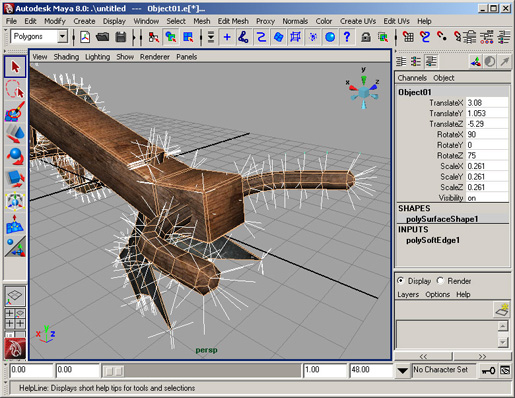Select by hierarchy mode icon
The height and width of the screenshot is (398, 515).
153,37
